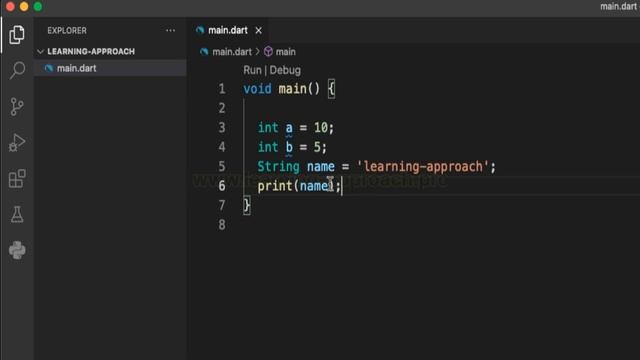
Task: Open the Explorer view in activity bar
Action: (17, 35)
